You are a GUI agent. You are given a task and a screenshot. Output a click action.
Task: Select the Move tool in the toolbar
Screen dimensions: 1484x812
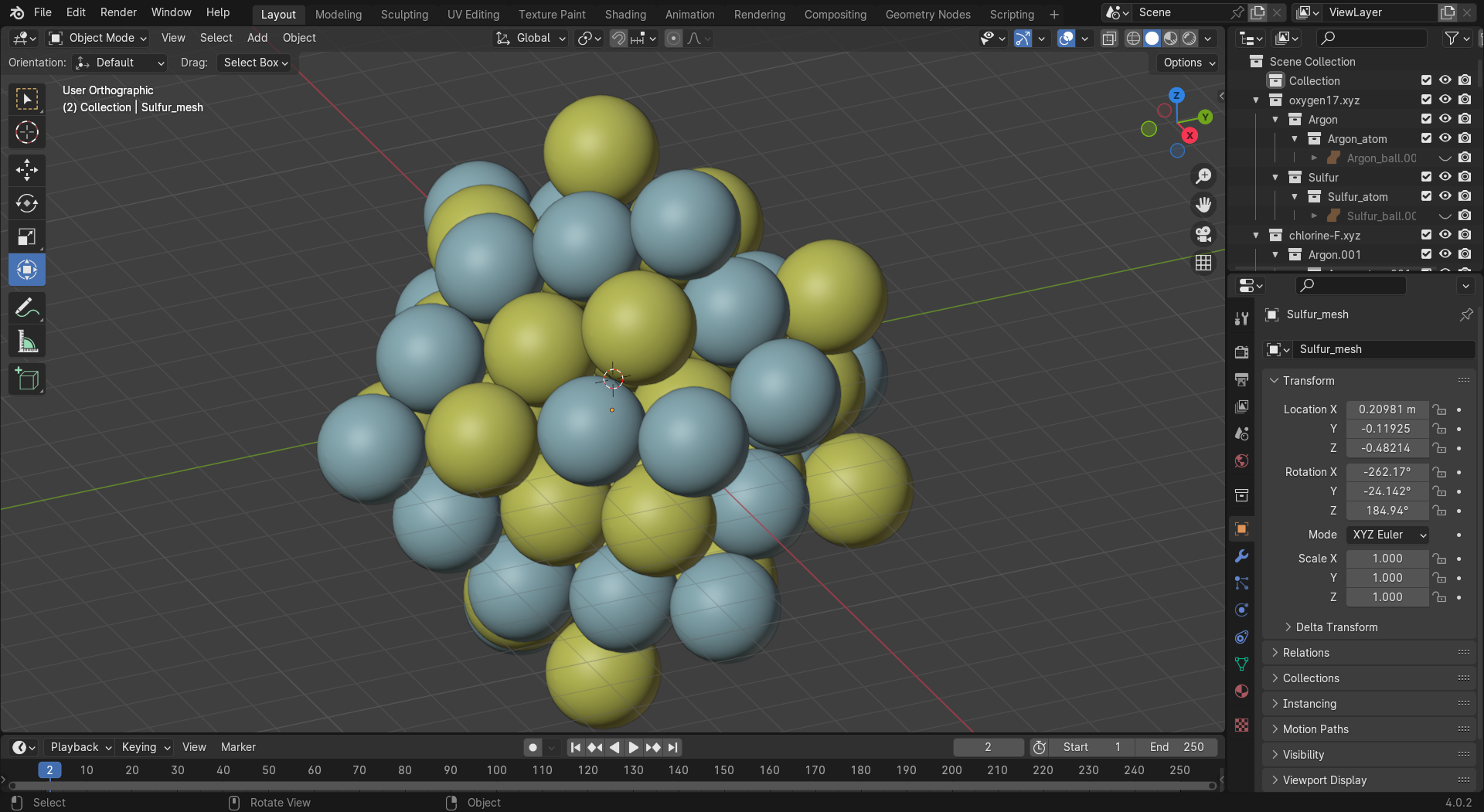(x=27, y=170)
